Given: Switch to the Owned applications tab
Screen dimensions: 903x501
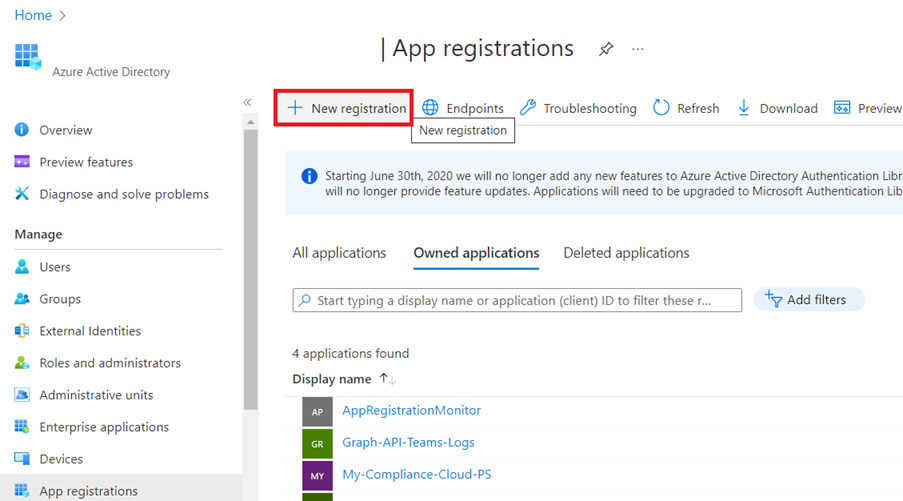Looking at the screenshot, I should [476, 253].
